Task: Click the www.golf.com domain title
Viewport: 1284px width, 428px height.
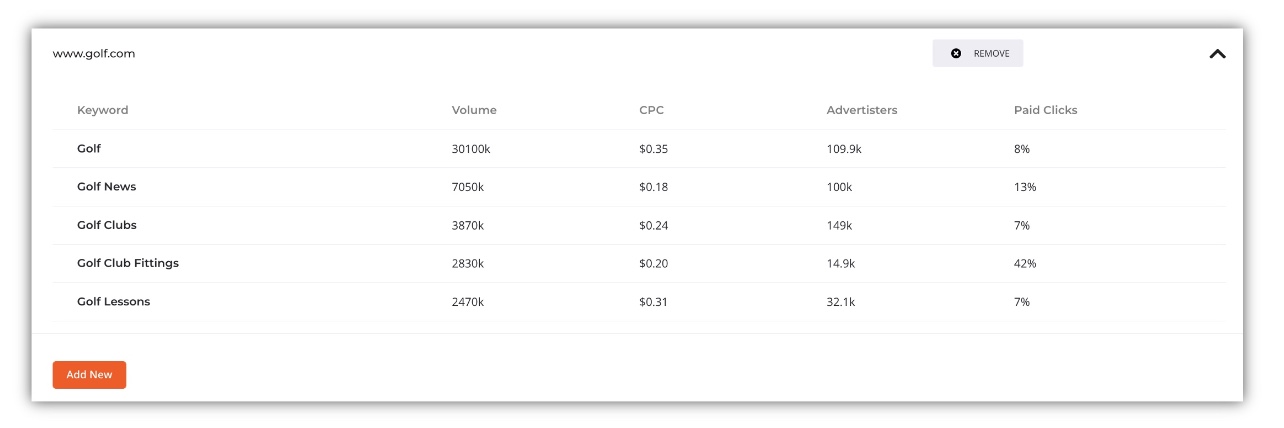Action: click(94, 54)
